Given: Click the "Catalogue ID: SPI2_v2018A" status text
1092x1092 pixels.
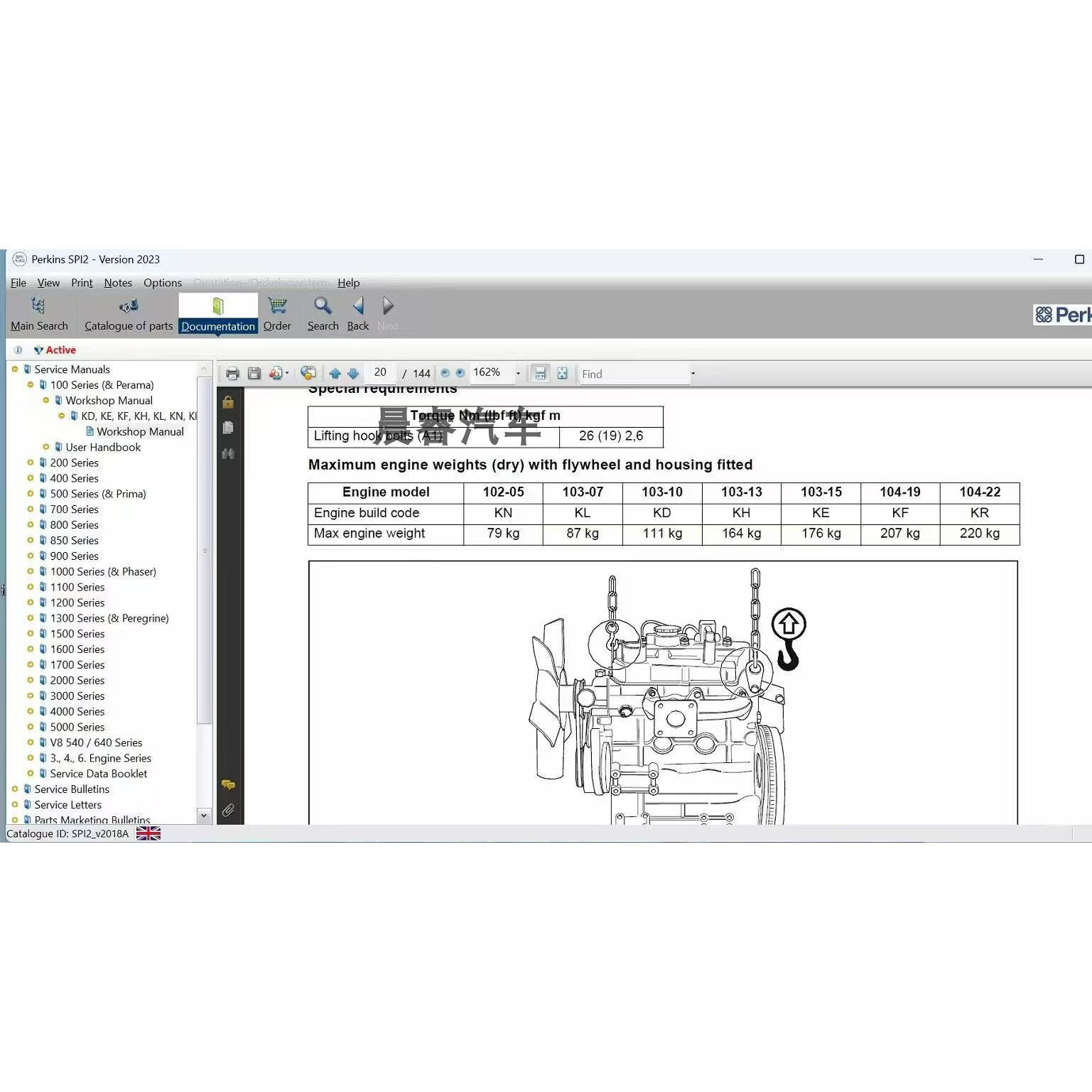Looking at the screenshot, I should coord(67,834).
